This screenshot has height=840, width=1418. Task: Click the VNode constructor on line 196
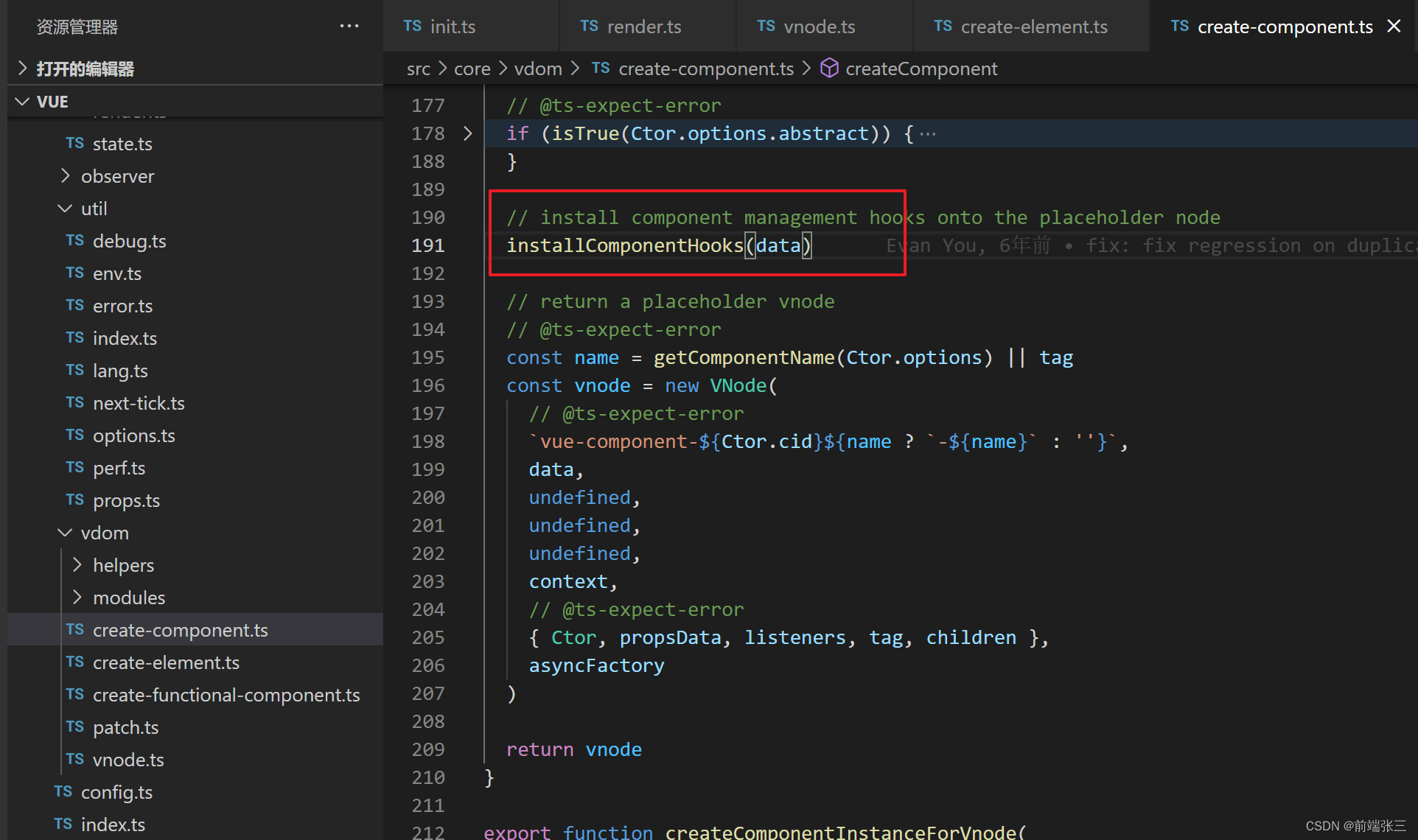coord(738,385)
